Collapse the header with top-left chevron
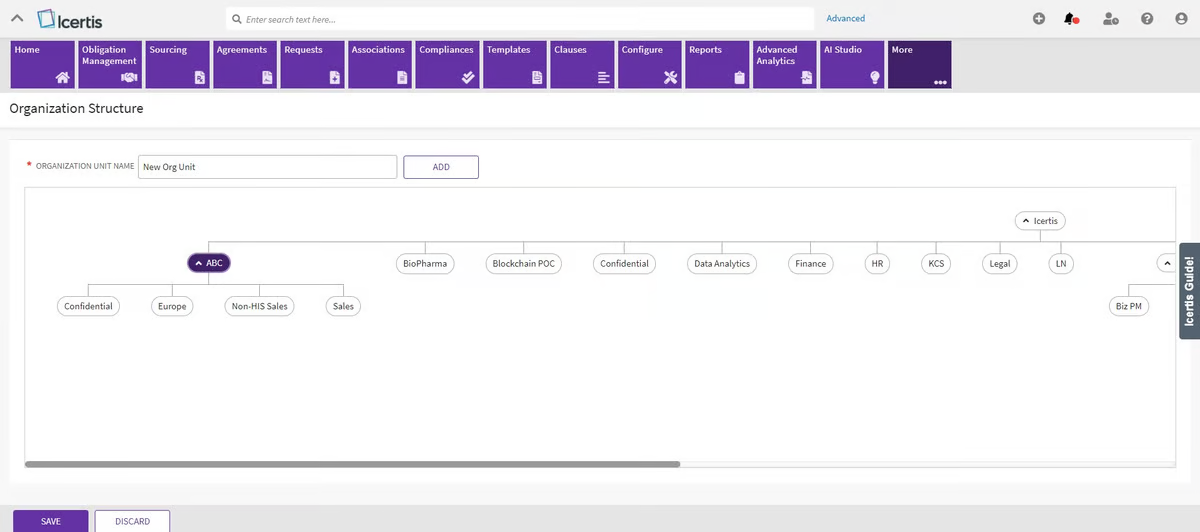Image resolution: width=1200 pixels, height=532 pixels. 16,19
